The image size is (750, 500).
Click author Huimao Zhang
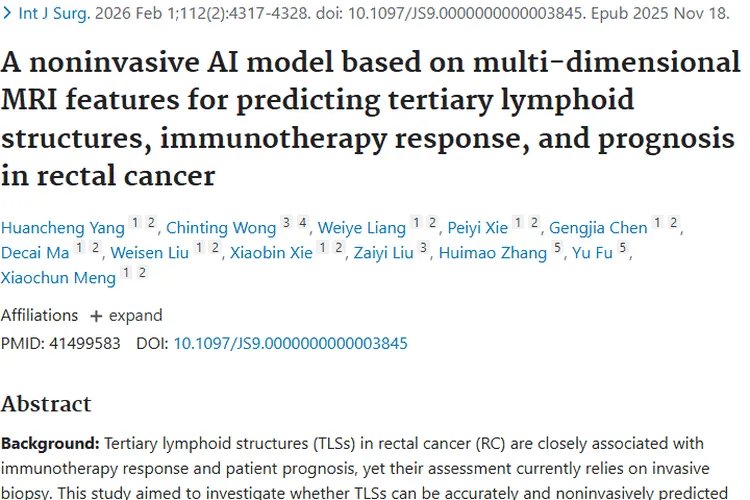[x=494, y=252]
